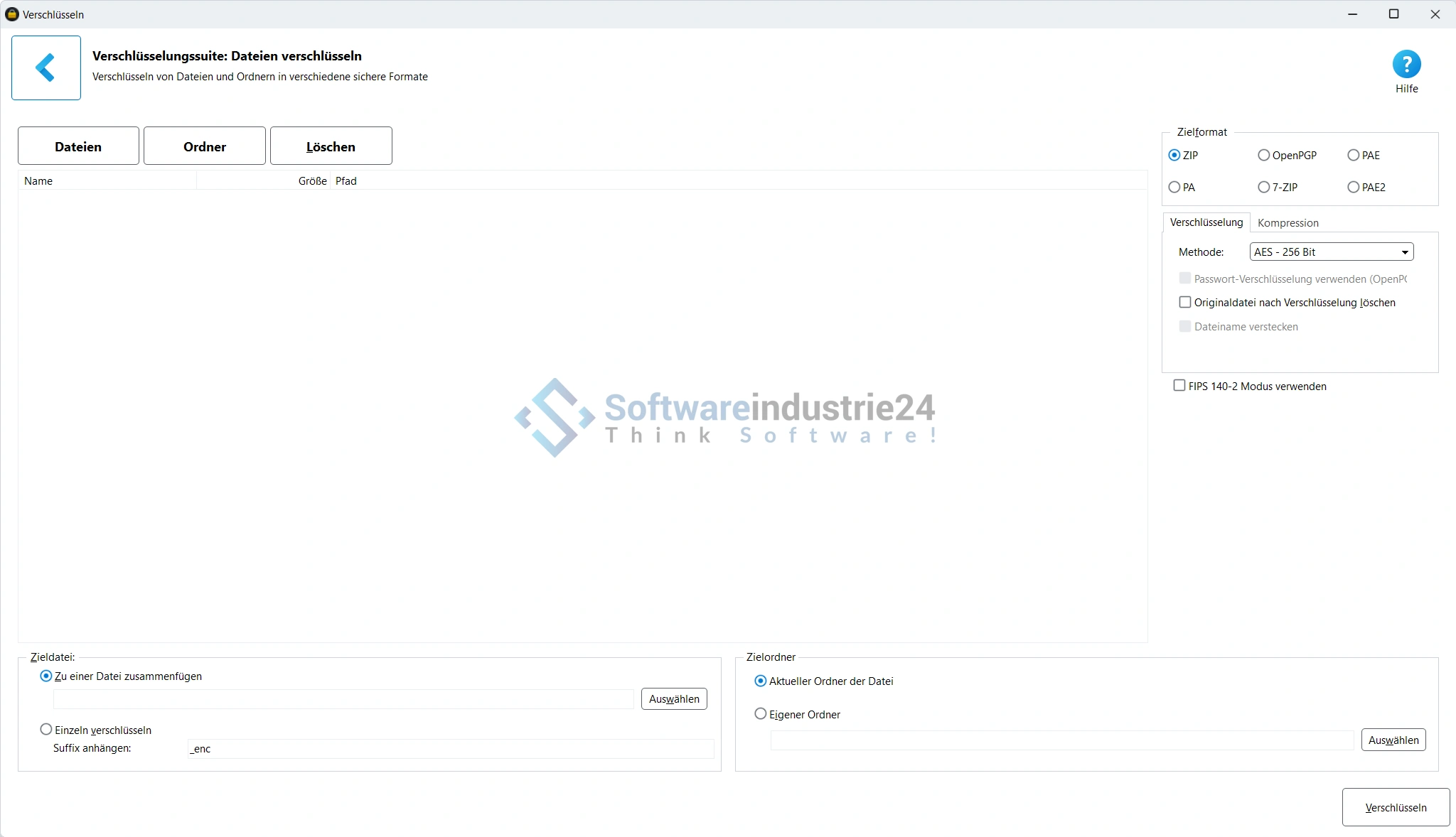The width and height of the screenshot is (1456, 837).
Task: Open the Hilfe question mark icon
Action: coord(1406,65)
